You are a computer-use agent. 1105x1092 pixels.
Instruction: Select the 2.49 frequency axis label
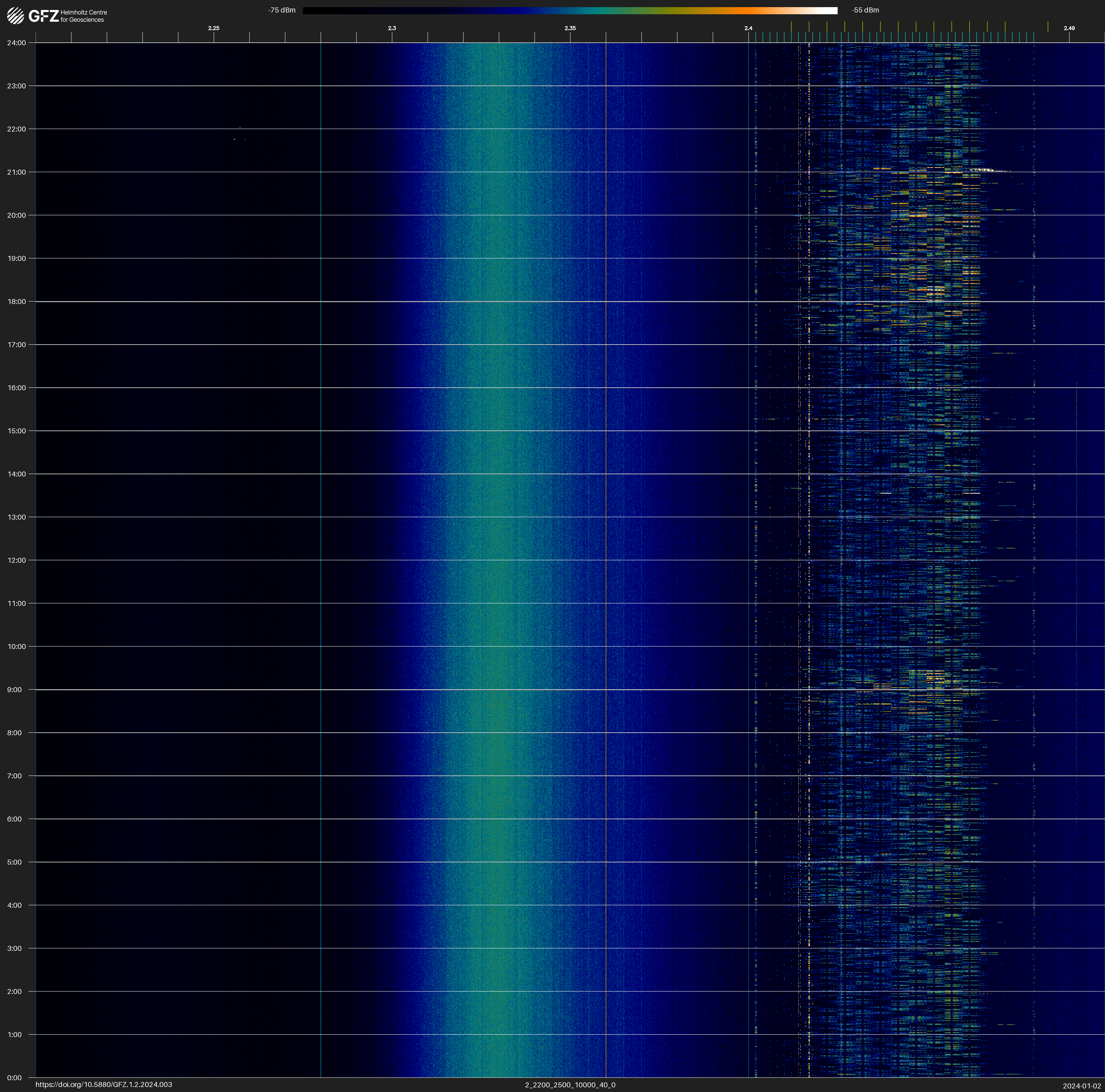pyautogui.click(x=1069, y=28)
